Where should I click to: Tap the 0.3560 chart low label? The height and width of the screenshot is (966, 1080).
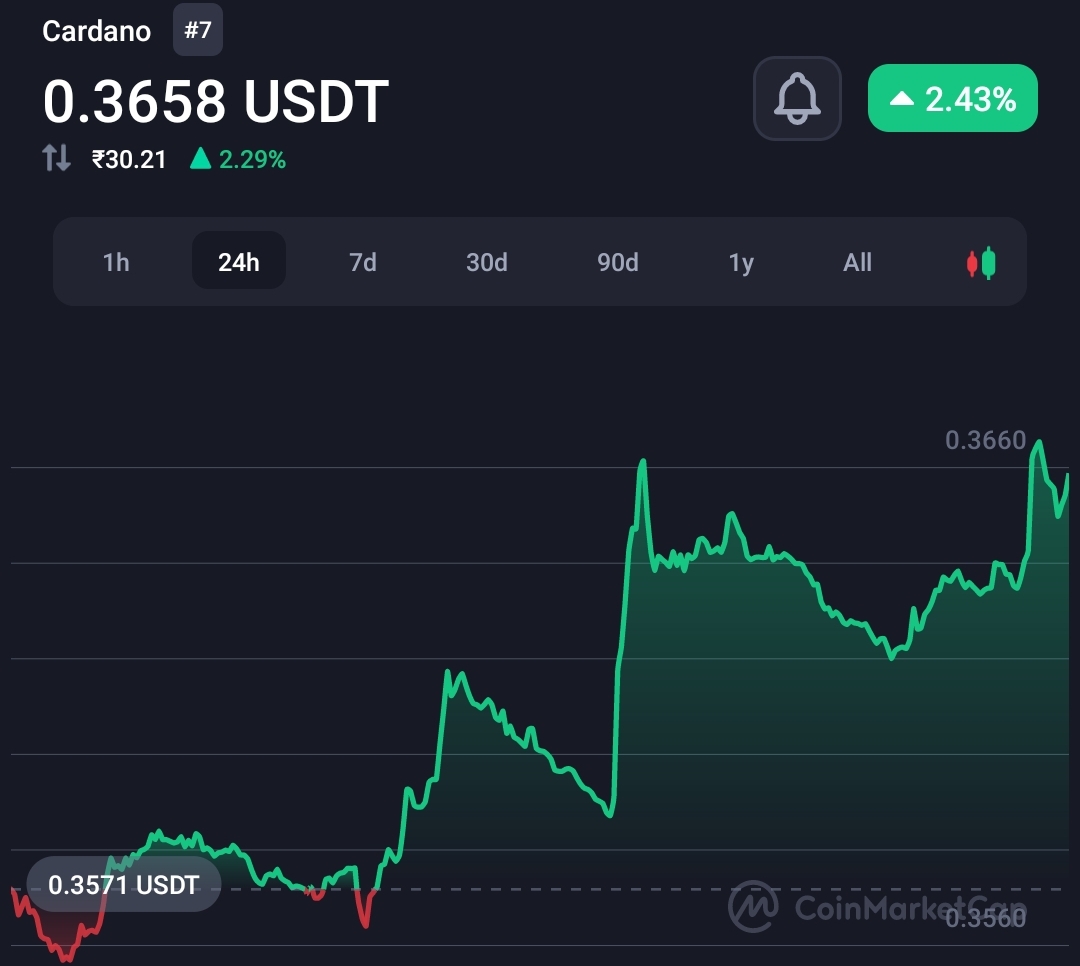(x=985, y=918)
